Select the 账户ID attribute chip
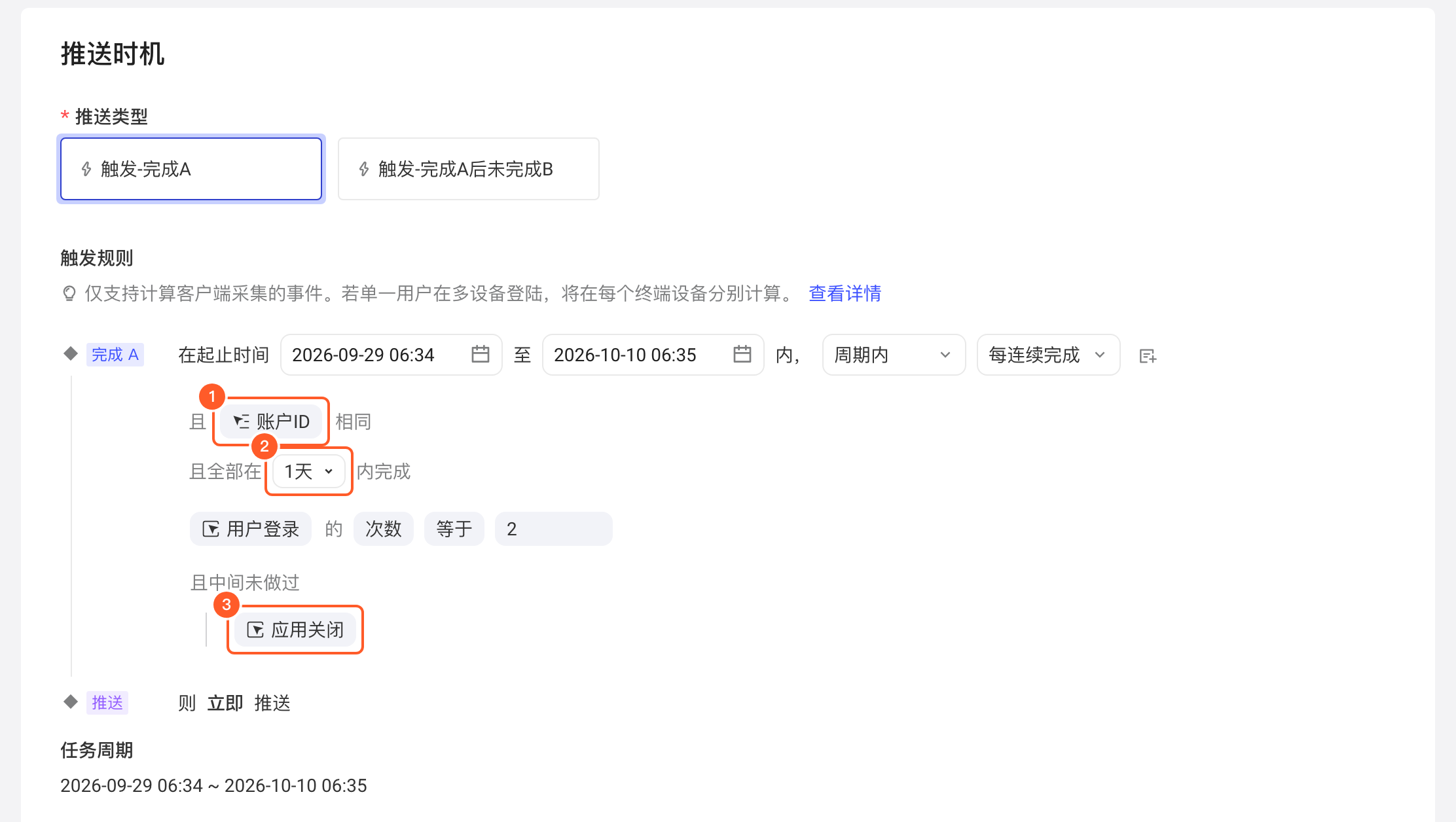This screenshot has width=1456, height=822. [271, 421]
